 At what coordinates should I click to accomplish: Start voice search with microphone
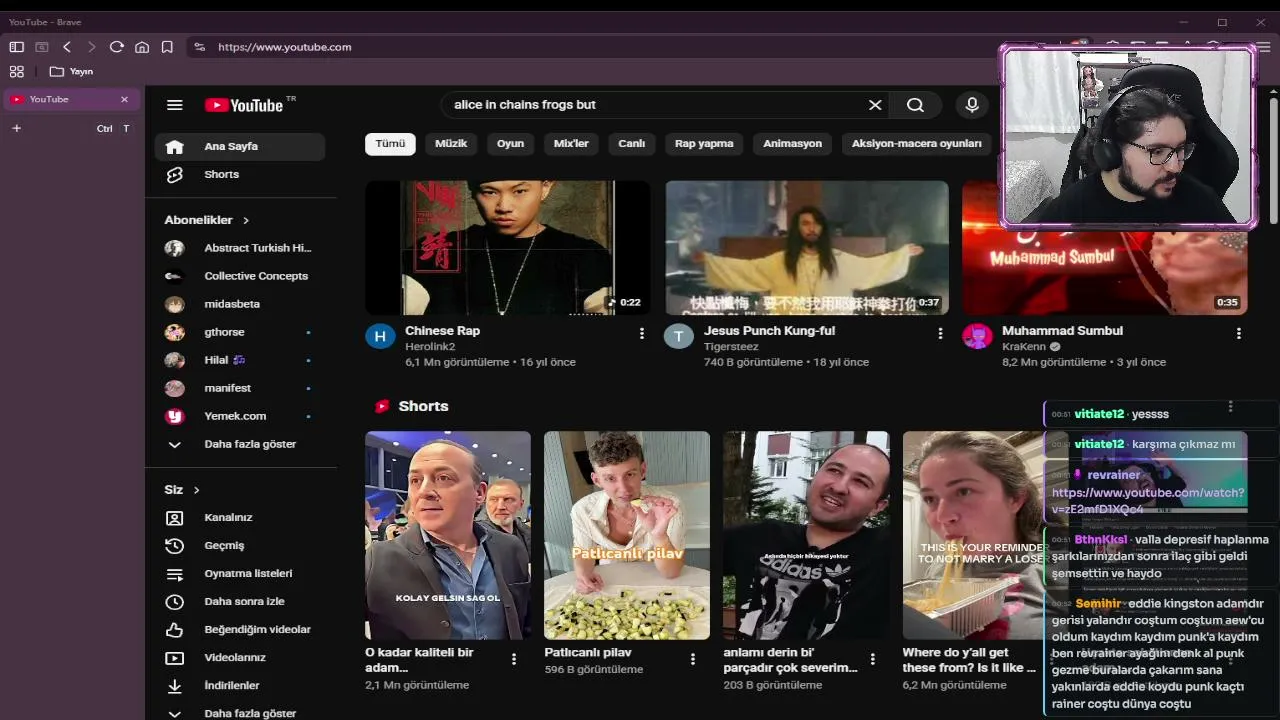[971, 105]
